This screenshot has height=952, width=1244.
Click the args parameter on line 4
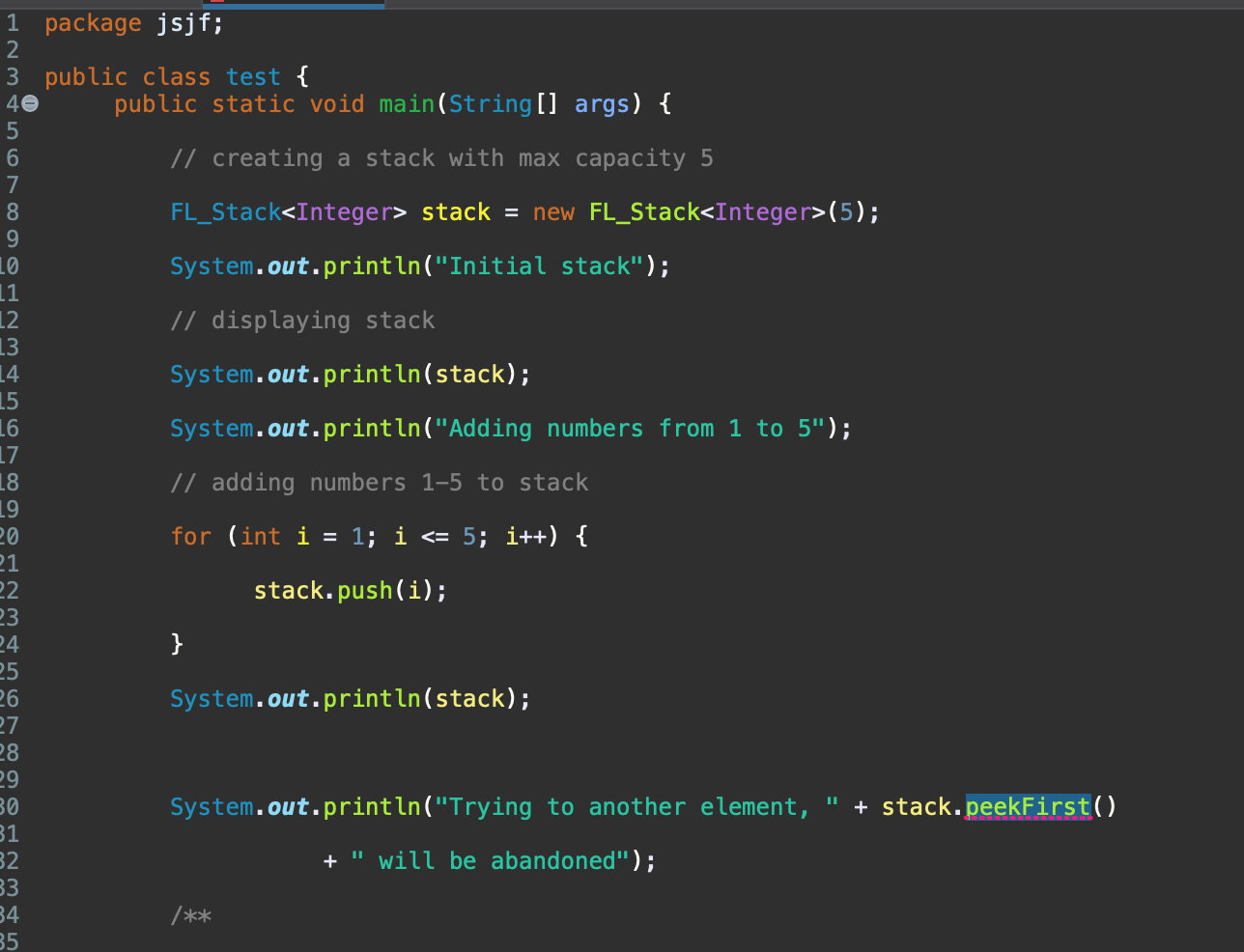click(x=601, y=103)
